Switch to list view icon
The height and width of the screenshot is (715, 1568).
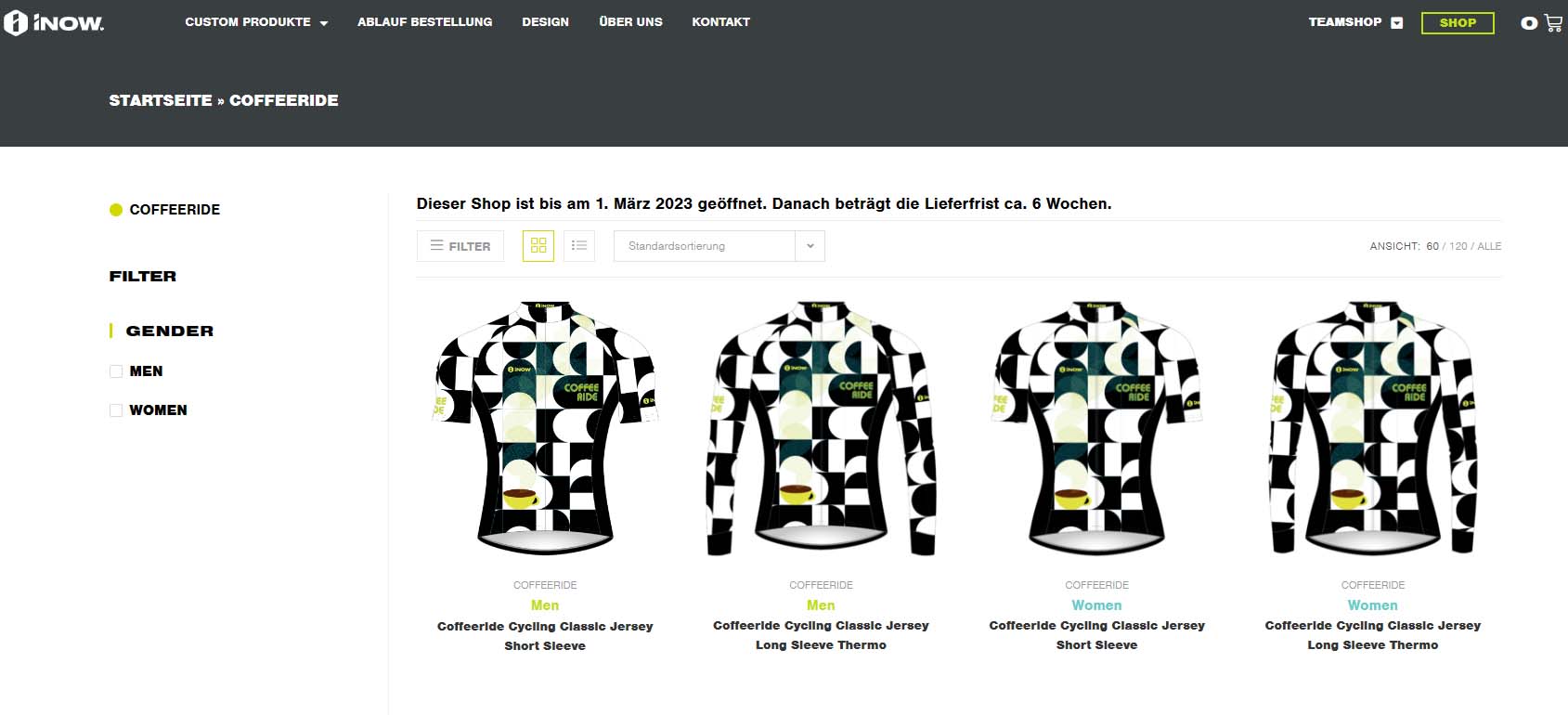[579, 246]
